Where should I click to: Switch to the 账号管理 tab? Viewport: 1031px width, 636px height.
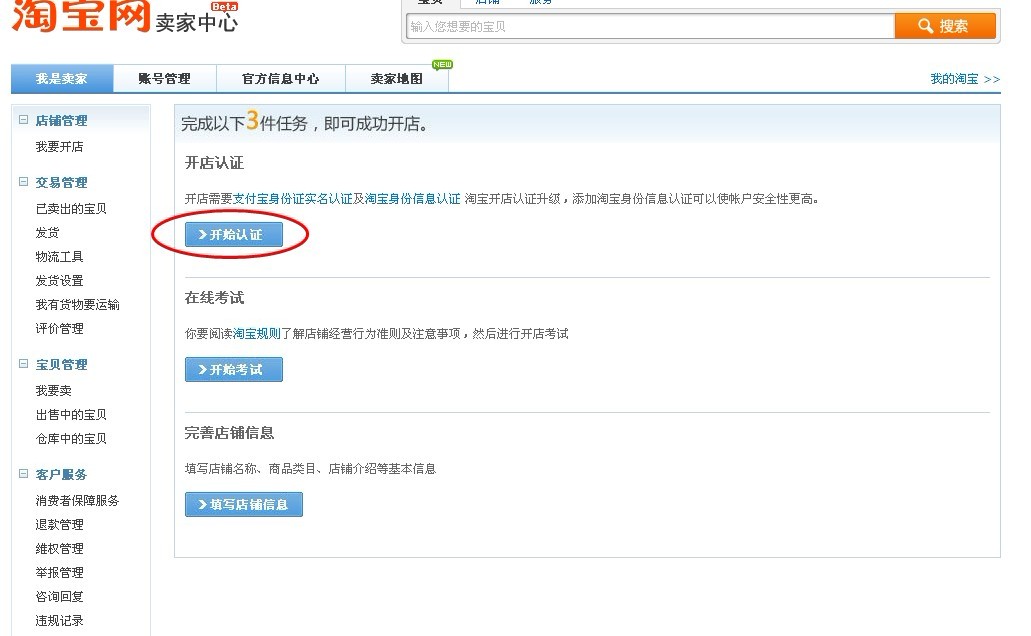coord(166,78)
